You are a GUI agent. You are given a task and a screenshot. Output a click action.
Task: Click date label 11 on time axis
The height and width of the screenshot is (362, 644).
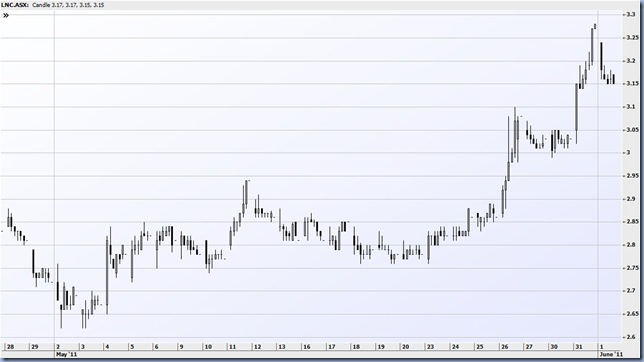232,347
